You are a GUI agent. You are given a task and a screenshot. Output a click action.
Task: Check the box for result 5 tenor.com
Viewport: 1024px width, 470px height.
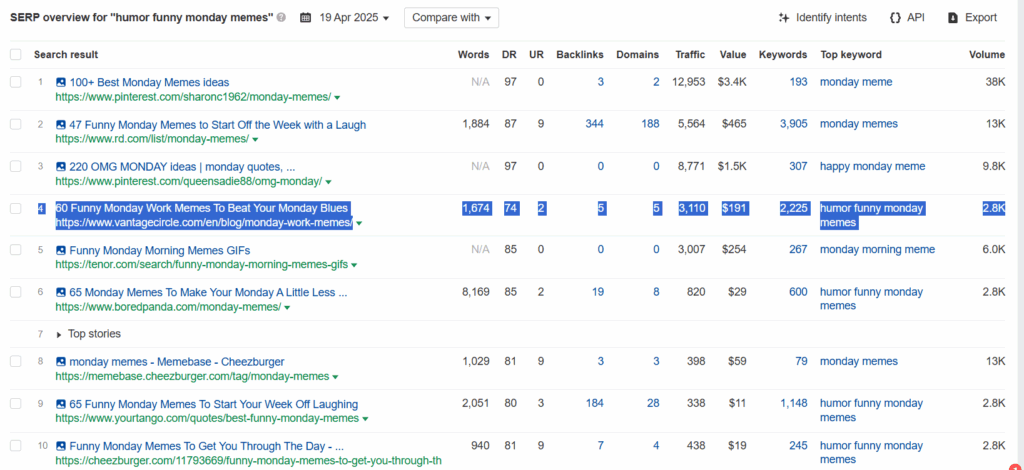pyautogui.click(x=16, y=249)
